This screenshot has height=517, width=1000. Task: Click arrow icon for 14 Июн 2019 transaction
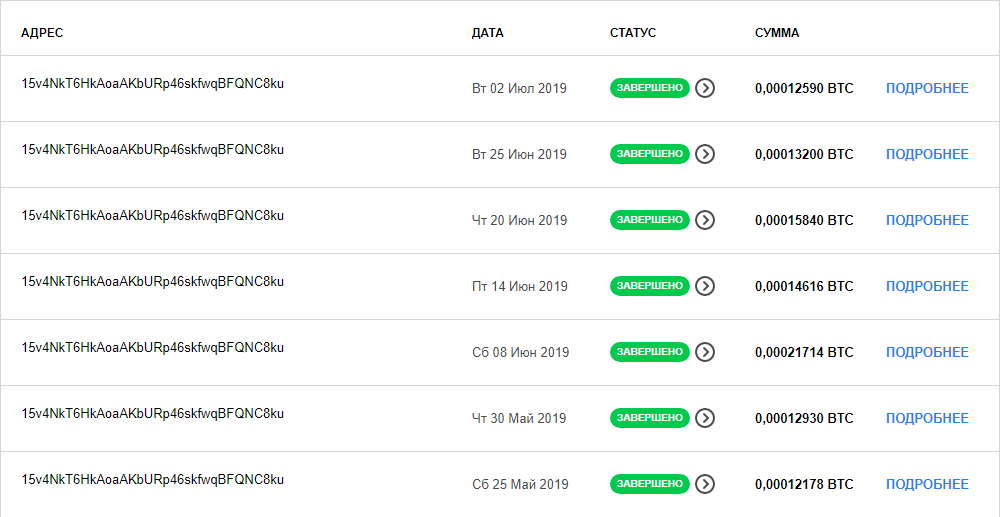coord(705,286)
